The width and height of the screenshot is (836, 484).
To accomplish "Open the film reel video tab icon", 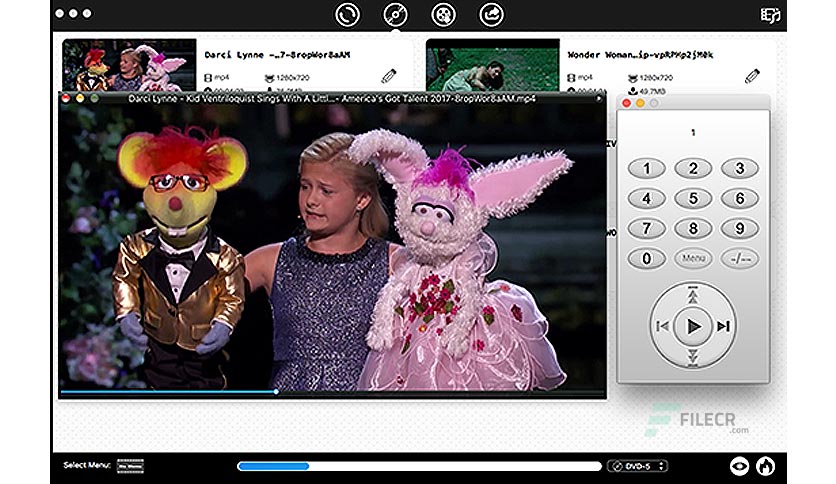I will (443, 14).
